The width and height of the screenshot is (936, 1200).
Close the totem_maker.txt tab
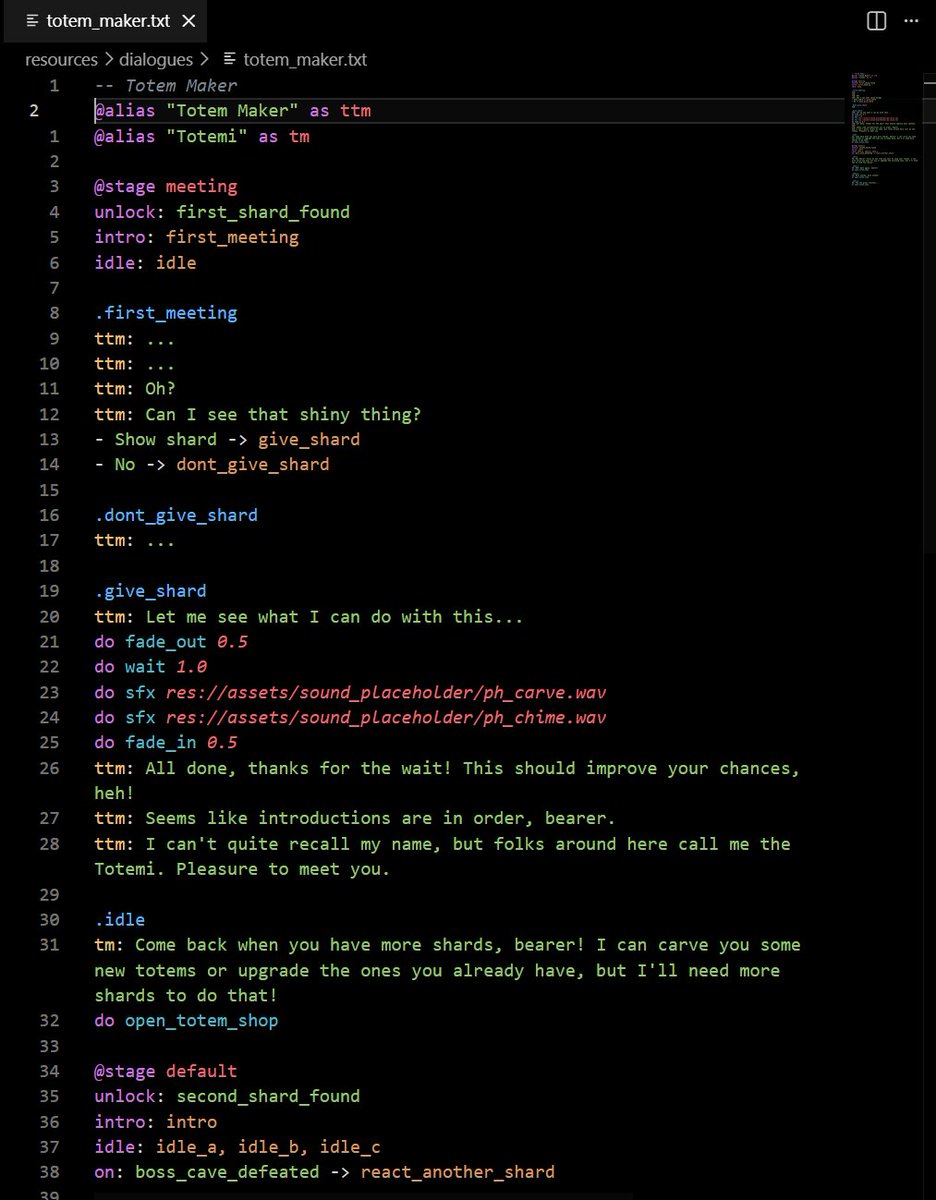189,20
